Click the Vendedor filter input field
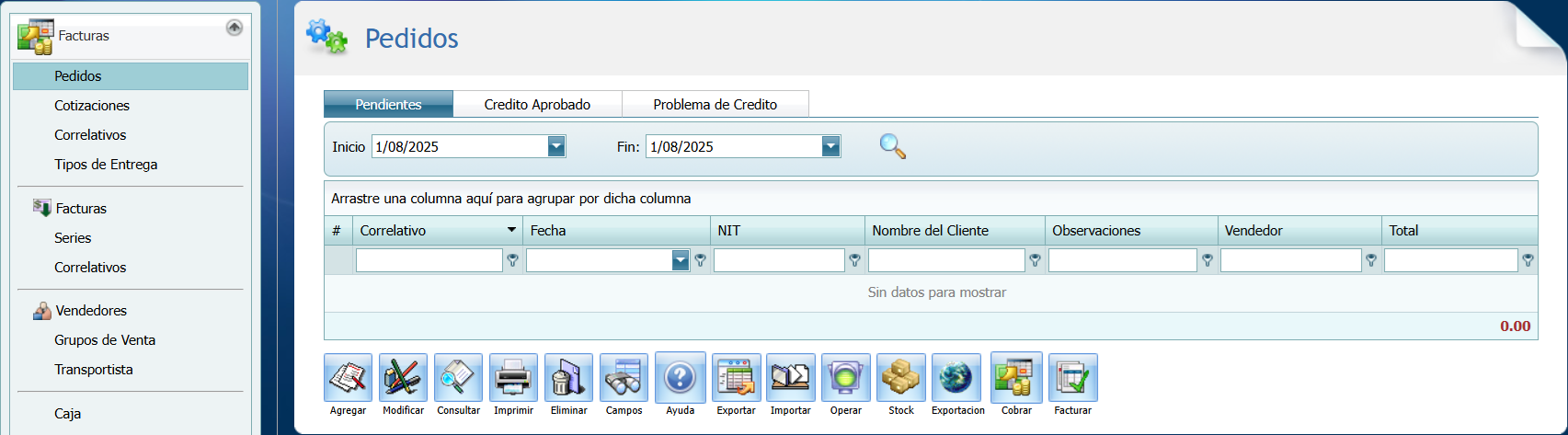 1290,261
